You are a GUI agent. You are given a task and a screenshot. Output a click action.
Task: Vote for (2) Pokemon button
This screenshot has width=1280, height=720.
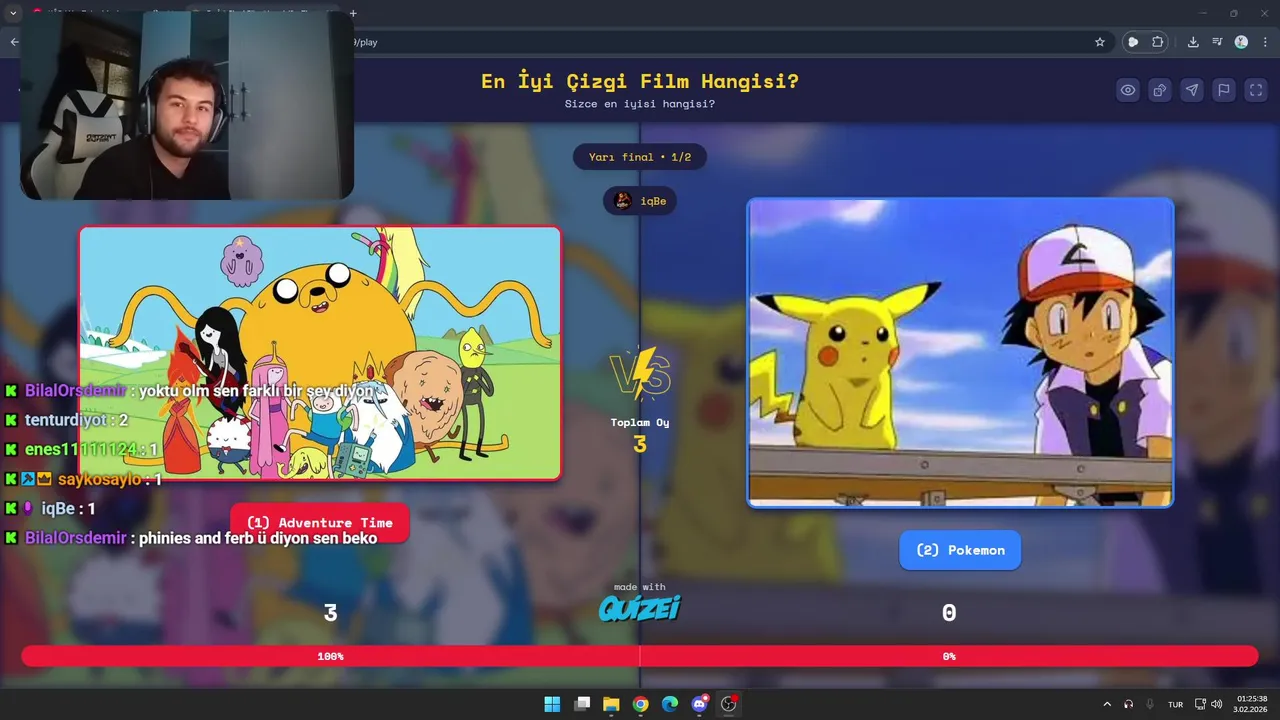coord(960,550)
